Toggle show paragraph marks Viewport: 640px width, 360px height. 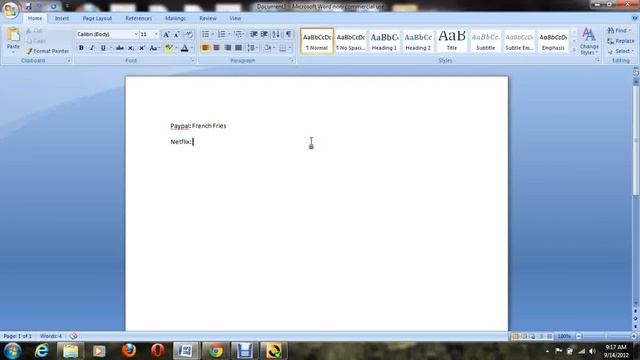(x=288, y=34)
